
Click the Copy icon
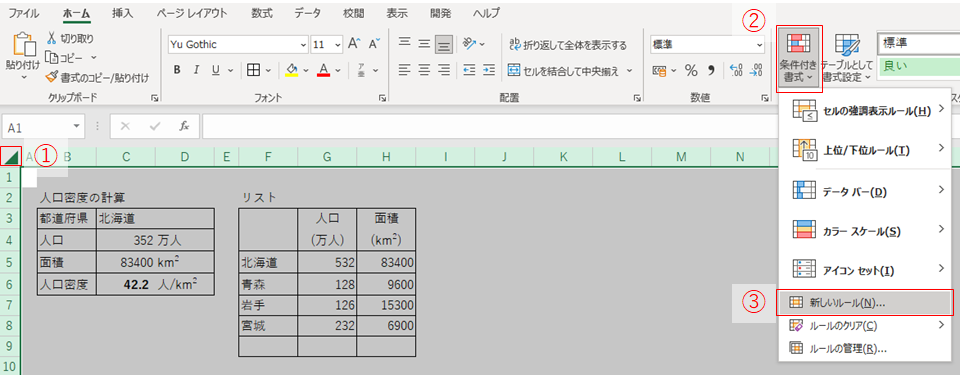(51, 58)
